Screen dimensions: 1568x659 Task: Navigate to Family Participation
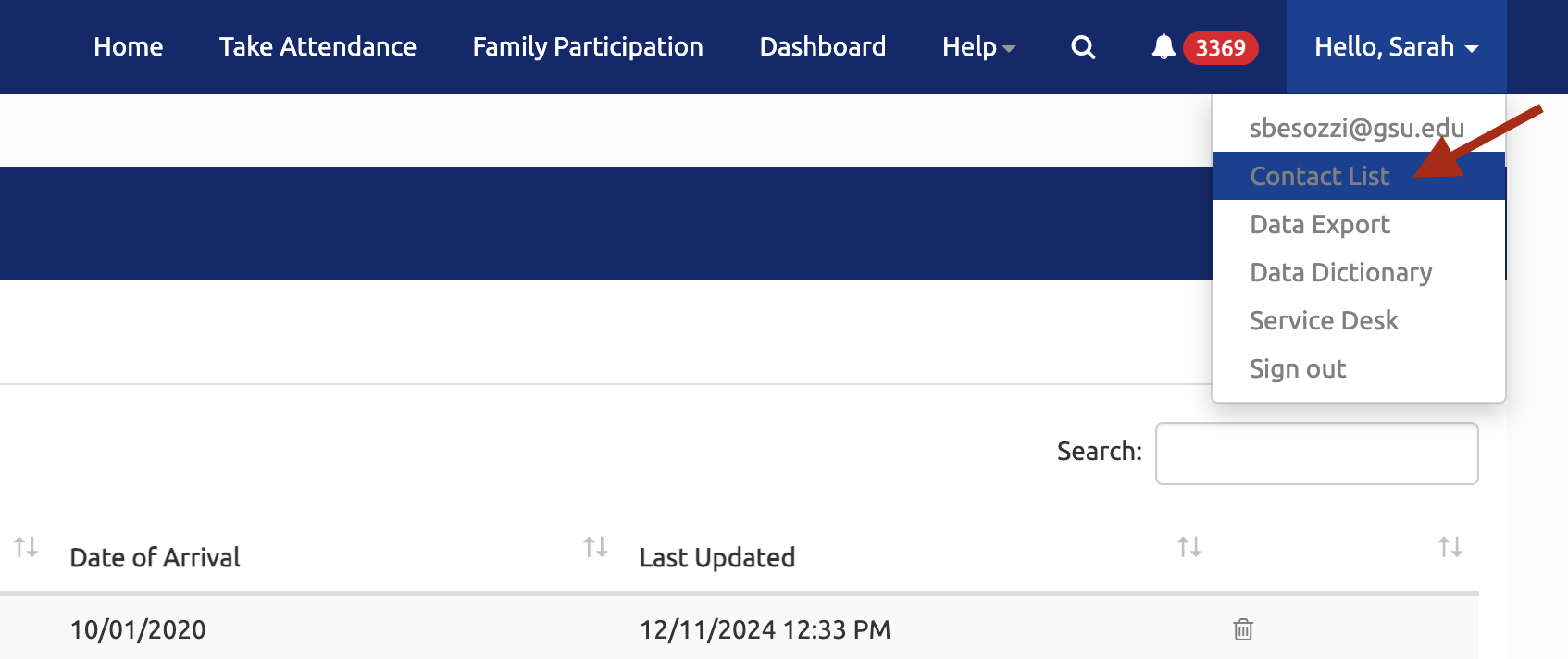coord(588,47)
